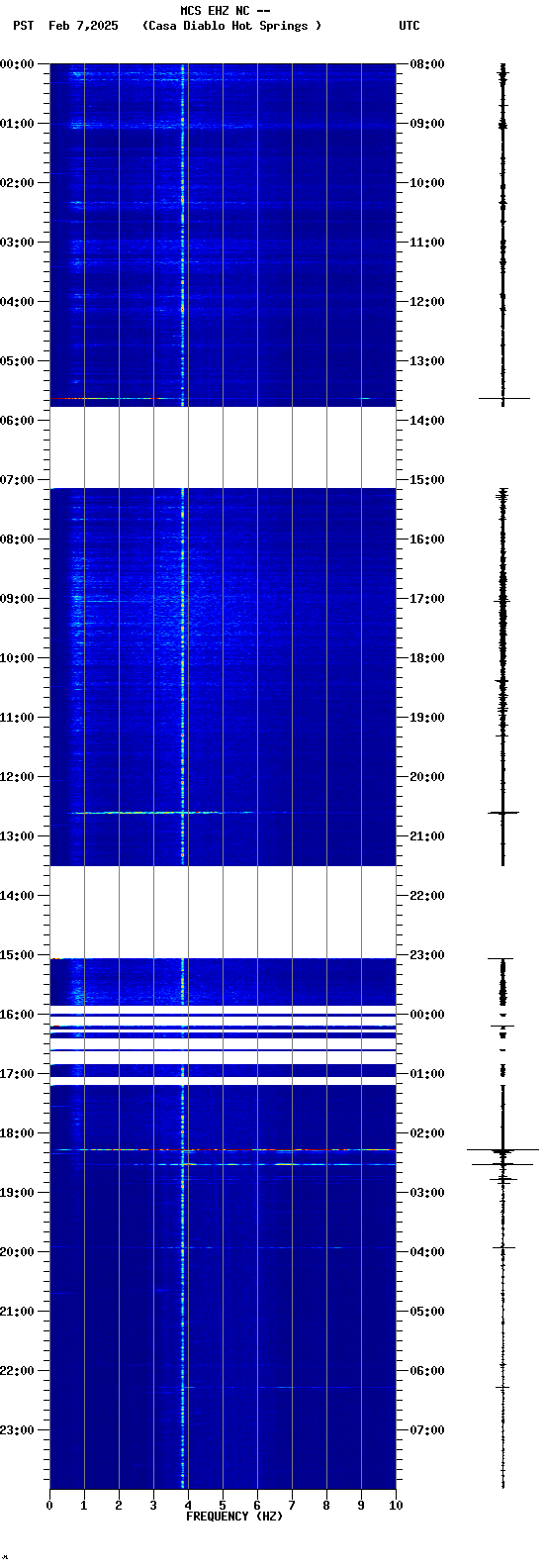Viewport: 546px width, 1568px height.
Task: Click the 01:00 PST time label
Action: pos(18,124)
